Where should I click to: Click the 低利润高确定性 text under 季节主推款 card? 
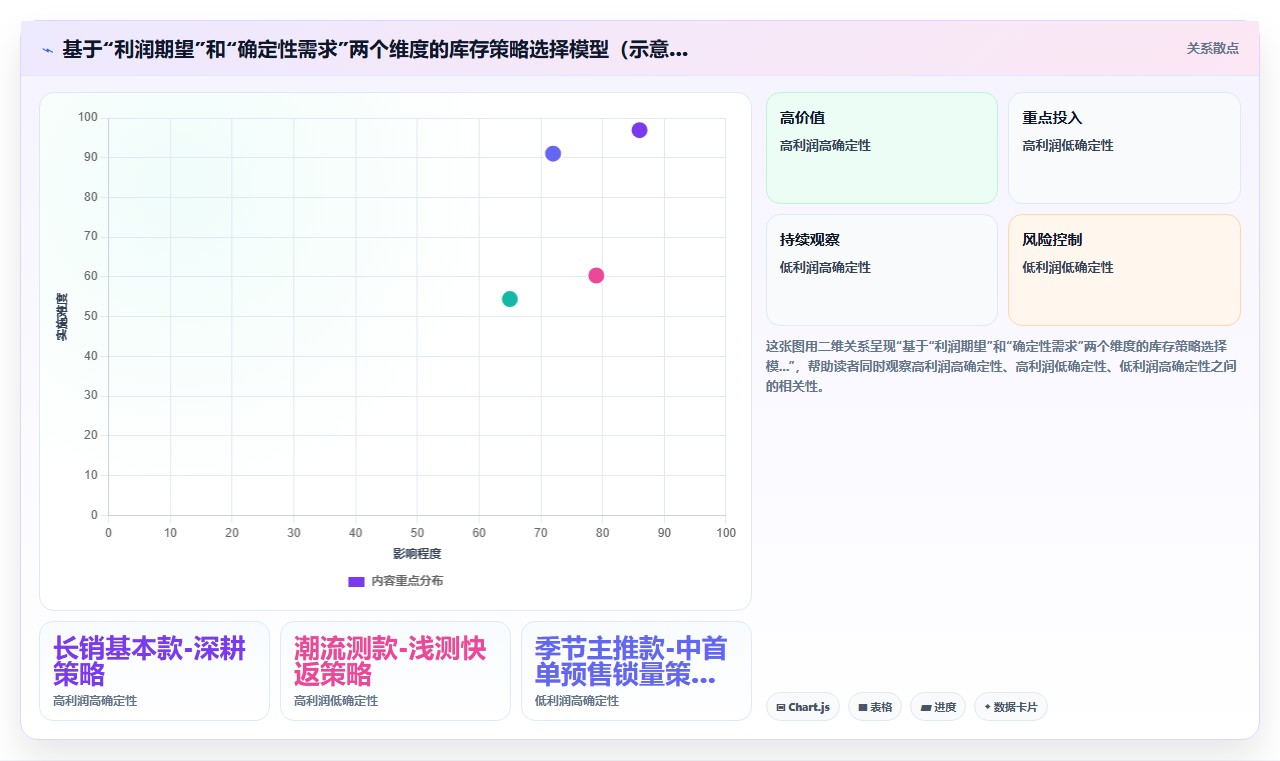pyautogui.click(x=577, y=701)
